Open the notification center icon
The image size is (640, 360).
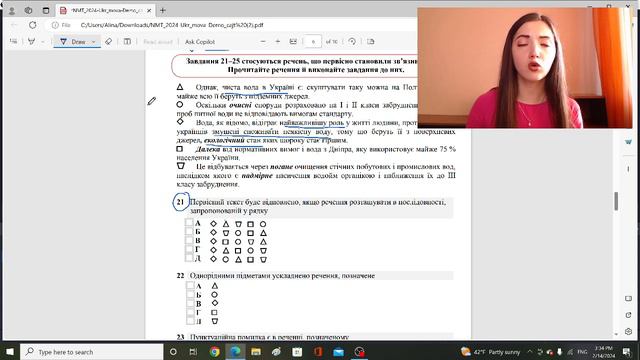(x=627, y=352)
